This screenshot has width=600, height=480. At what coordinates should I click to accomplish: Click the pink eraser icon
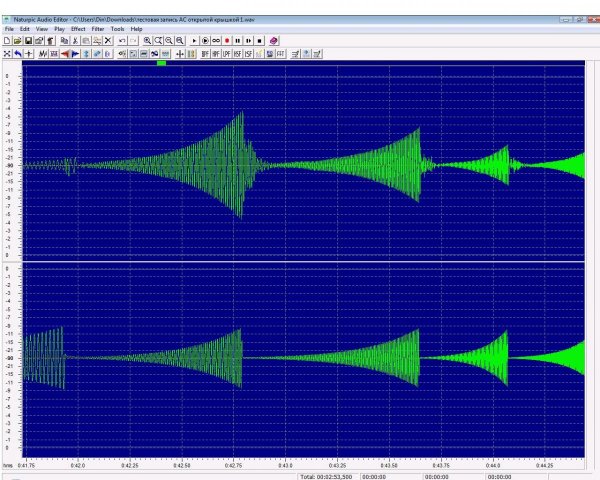click(x=274, y=41)
